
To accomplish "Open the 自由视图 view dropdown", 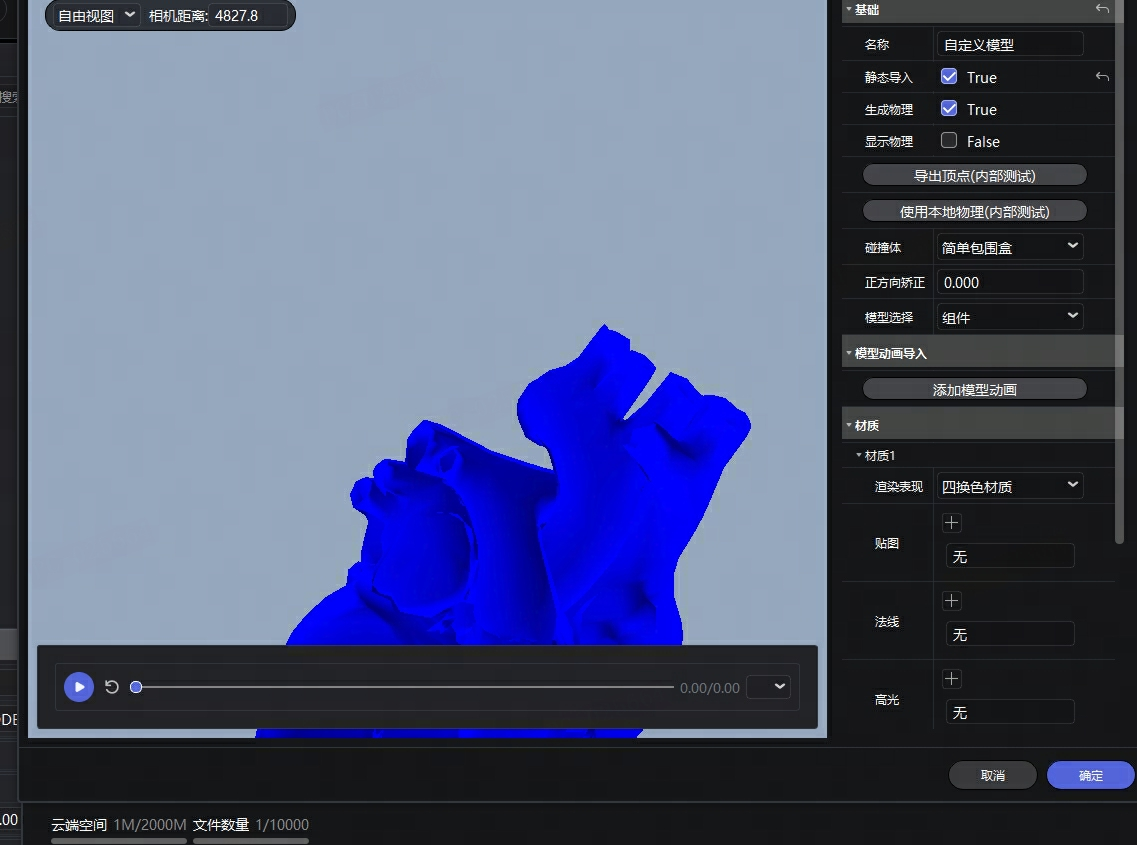I will point(96,16).
